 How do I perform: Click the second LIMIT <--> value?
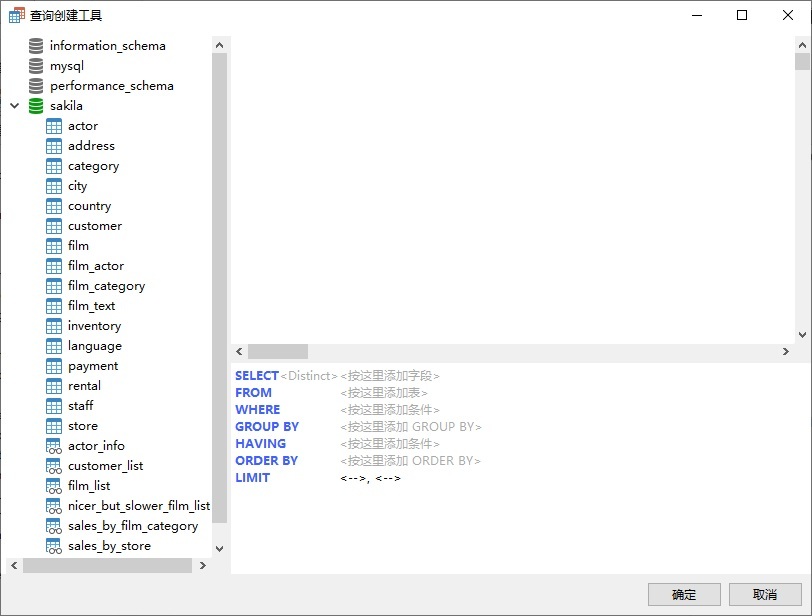pos(388,478)
